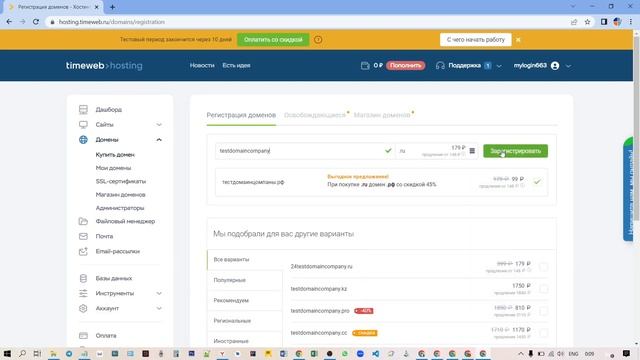The width and height of the screenshot is (640, 360).
Task: Open Администраторы in sidebar
Action: [120, 208]
